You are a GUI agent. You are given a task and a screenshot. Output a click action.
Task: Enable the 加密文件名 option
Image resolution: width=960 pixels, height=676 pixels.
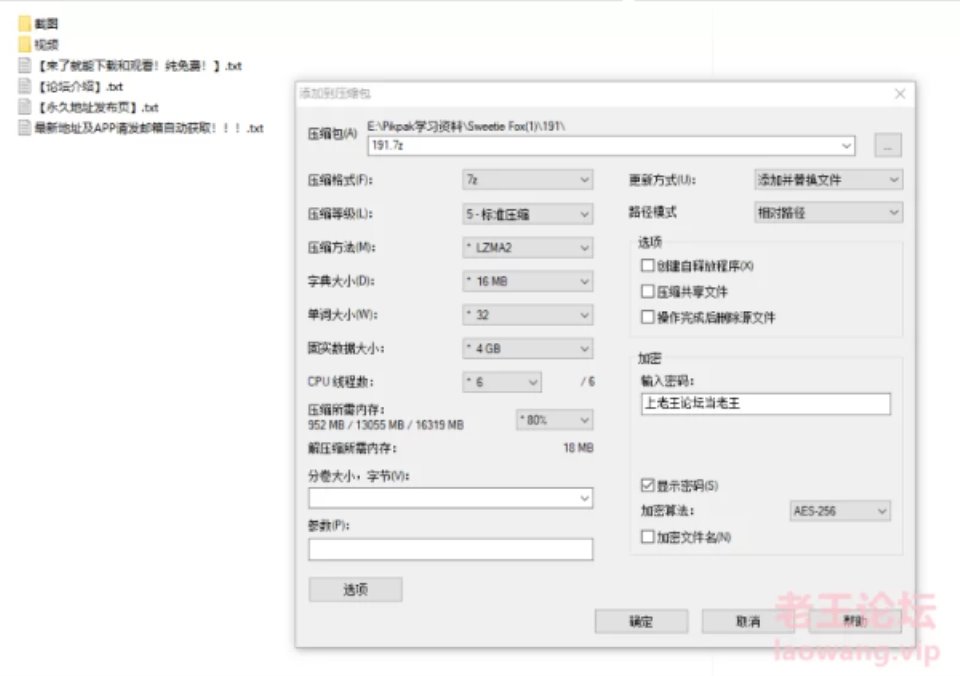coord(647,536)
